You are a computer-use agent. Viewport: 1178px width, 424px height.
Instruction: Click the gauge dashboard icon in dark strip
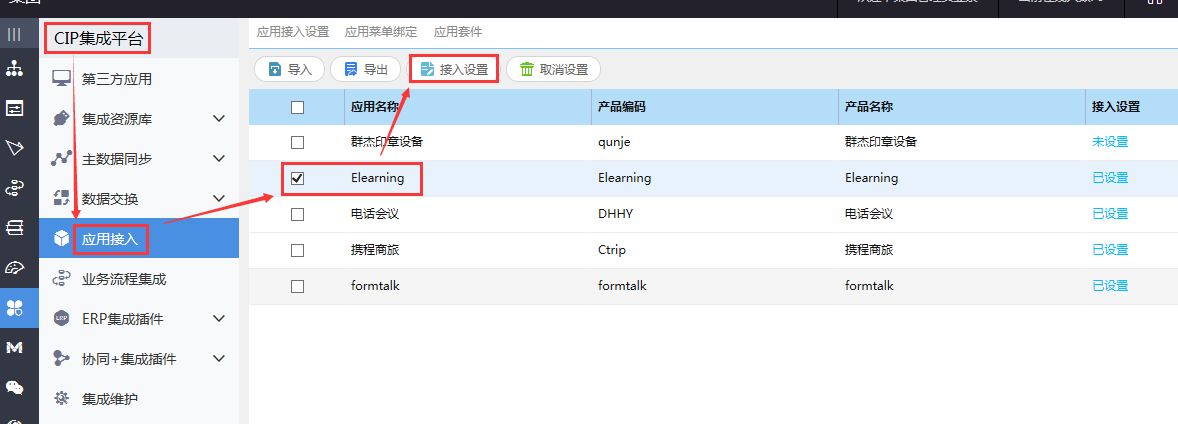tap(14, 268)
